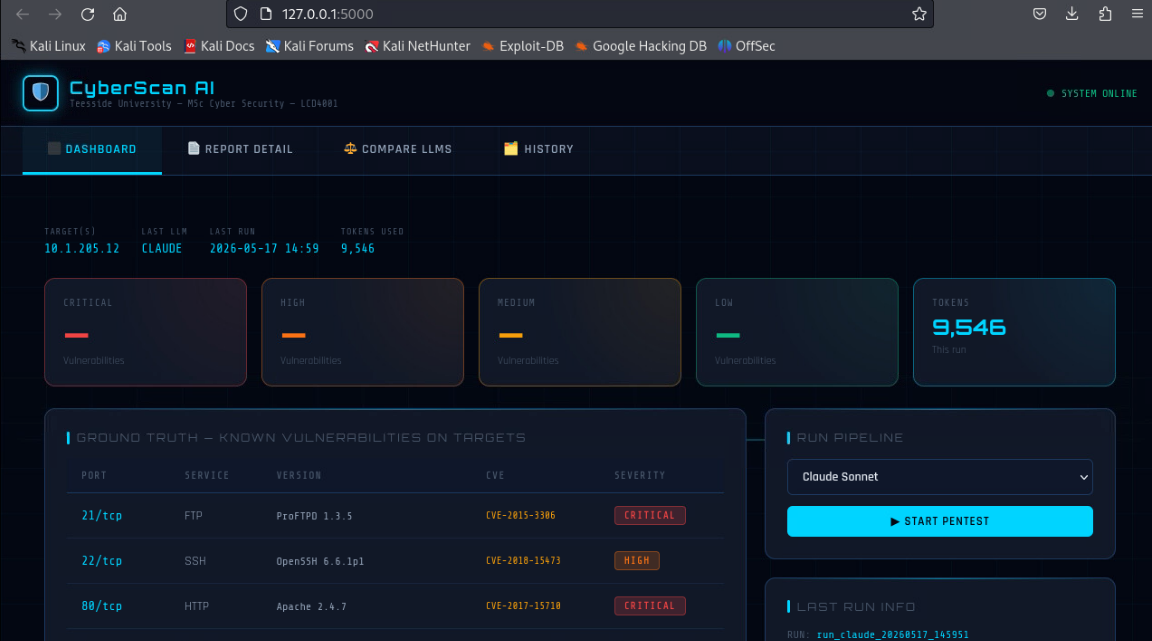Open the Kali Tools bookmark
1152x641 pixels.
coord(134,46)
